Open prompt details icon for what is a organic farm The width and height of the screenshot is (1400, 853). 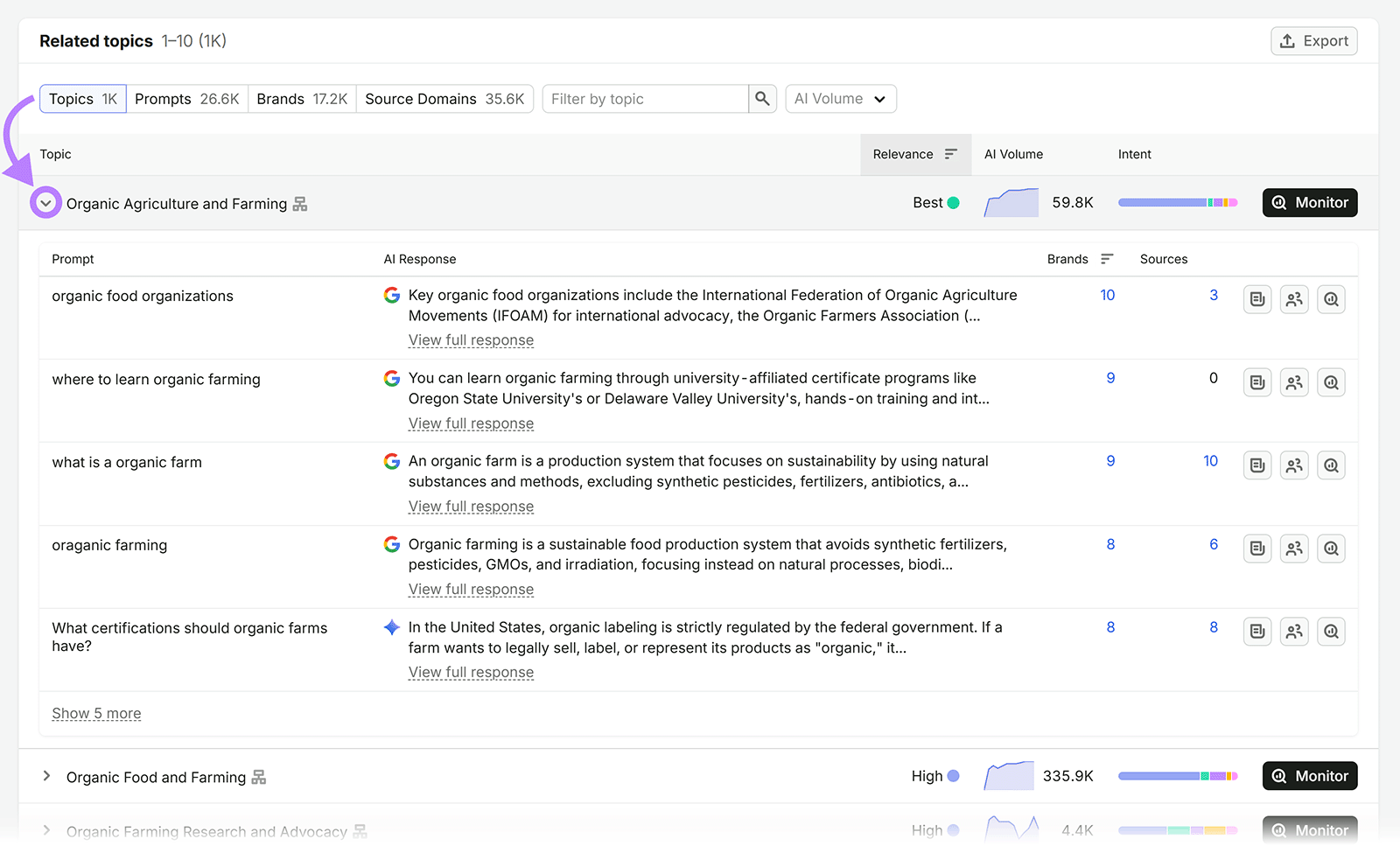pyautogui.click(x=1257, y=465)
